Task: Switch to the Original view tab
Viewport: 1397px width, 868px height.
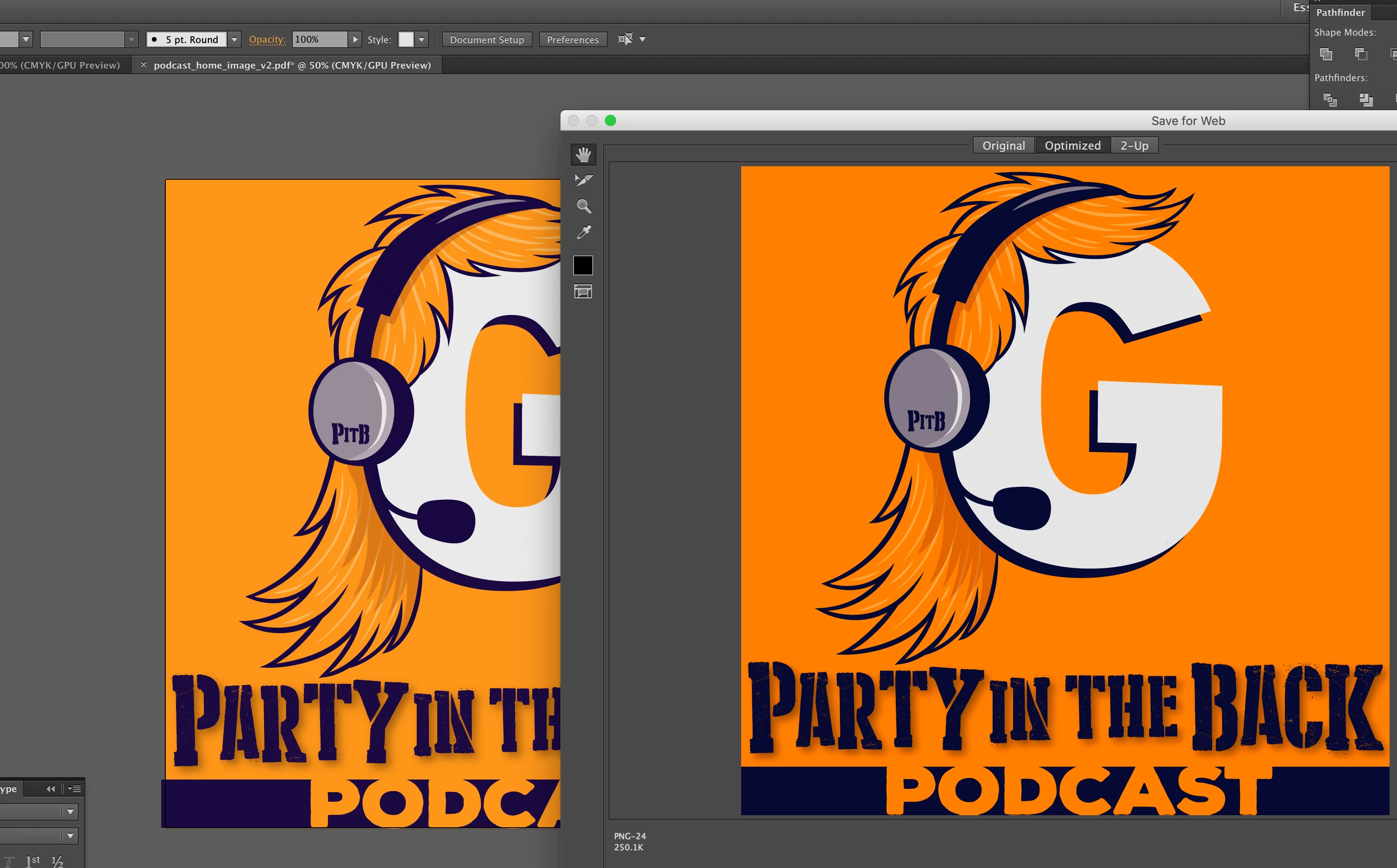Action: [x=1003, y=146]
